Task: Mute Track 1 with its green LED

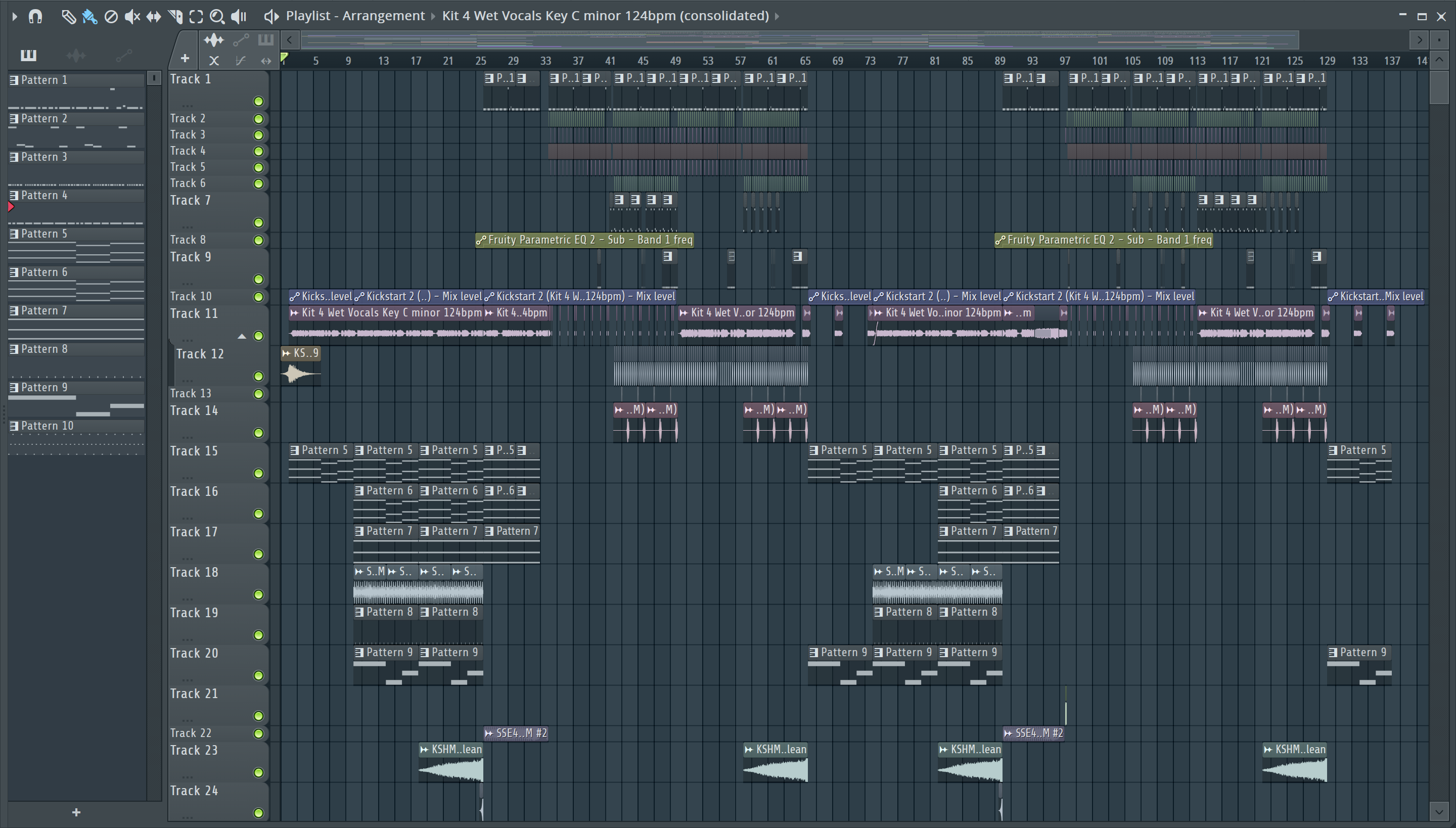Action: [258, 101]
